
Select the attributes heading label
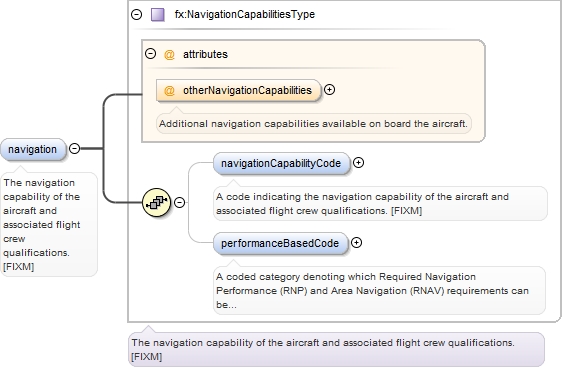click(x=205, y=54)
